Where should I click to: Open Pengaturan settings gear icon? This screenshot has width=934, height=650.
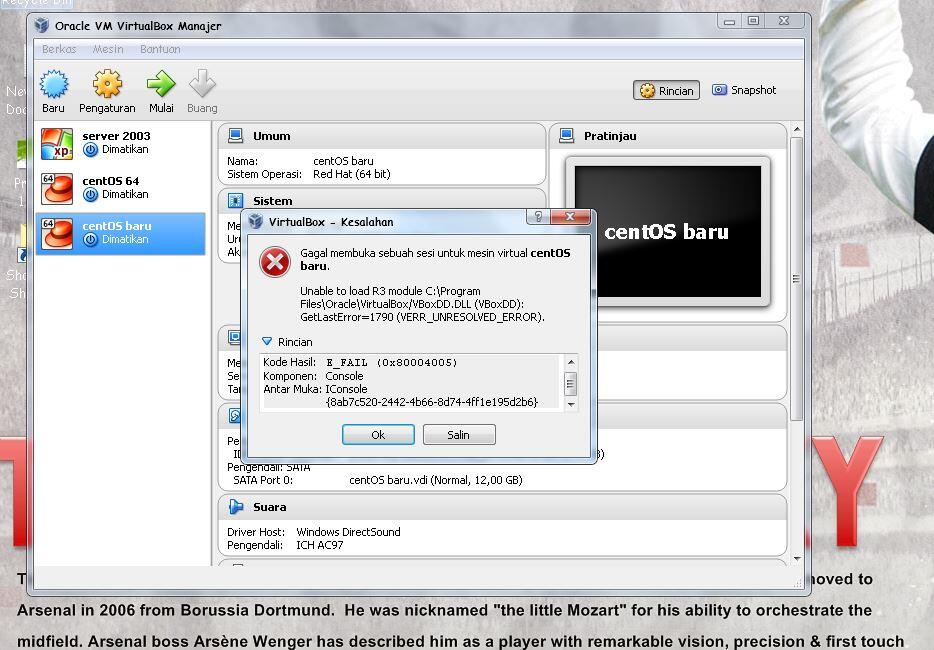point(107,84)
